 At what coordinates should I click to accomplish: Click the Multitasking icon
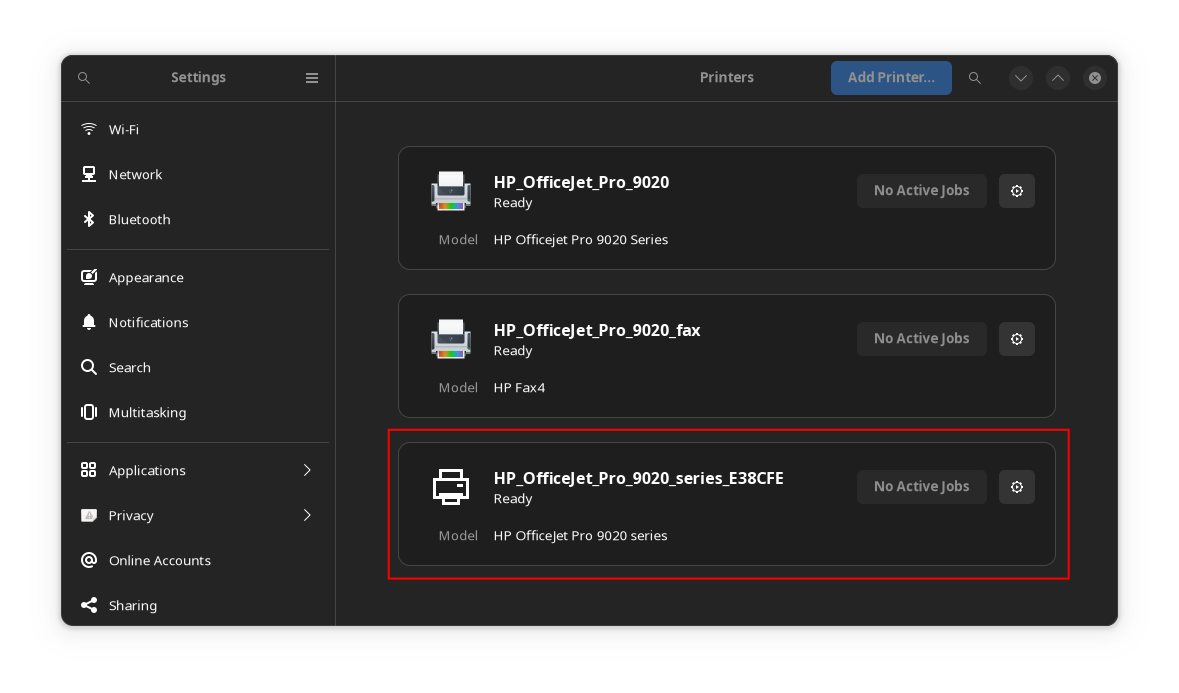(89, 413)
